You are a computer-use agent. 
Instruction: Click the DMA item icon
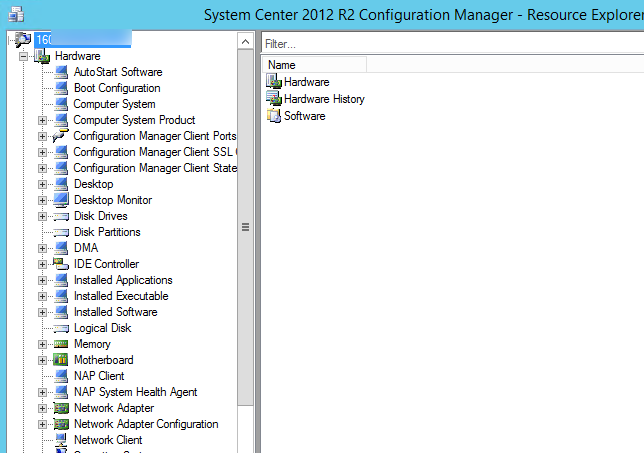[x=61, y=248]
